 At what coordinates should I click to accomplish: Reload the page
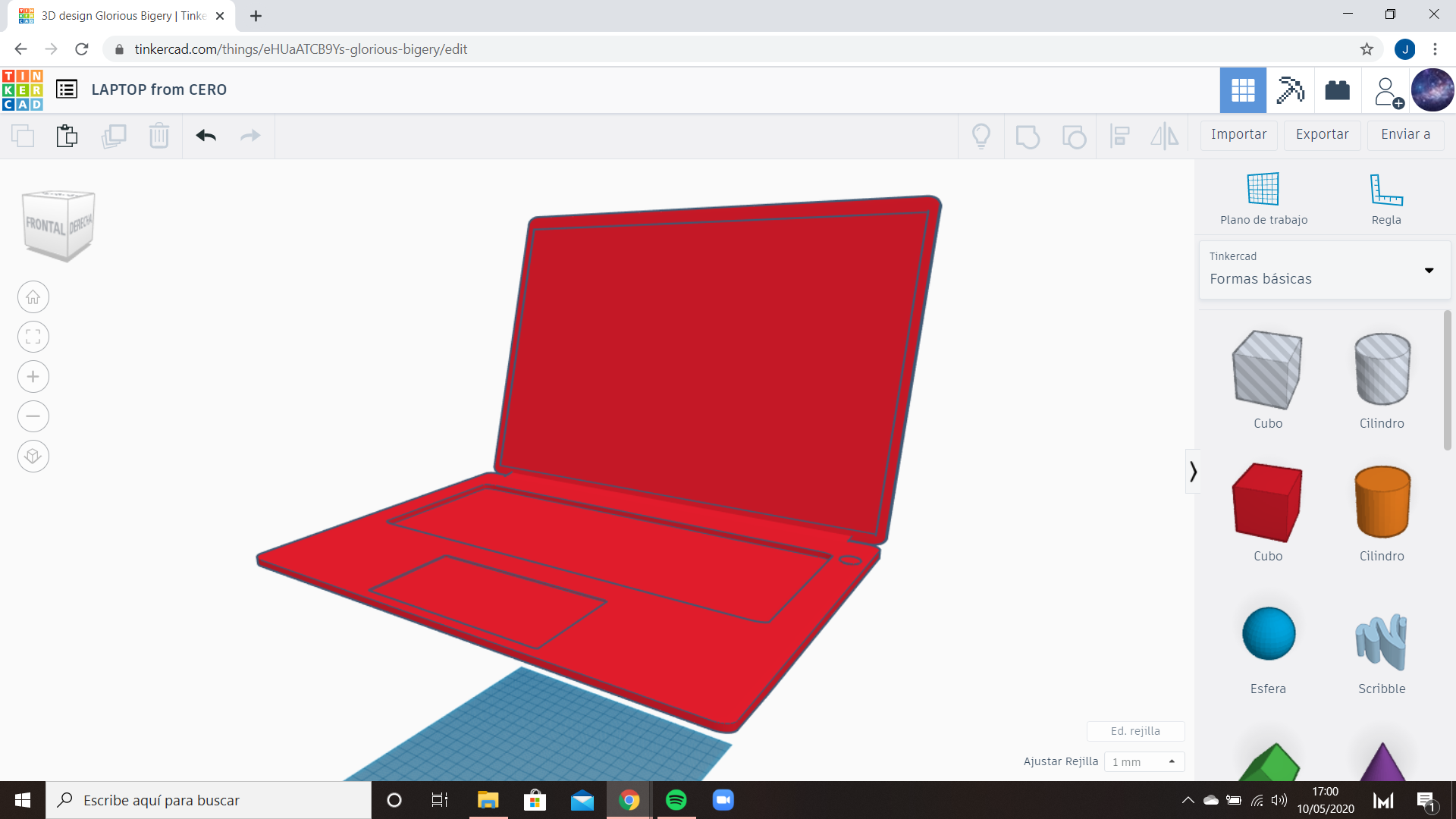pos(82,49)
